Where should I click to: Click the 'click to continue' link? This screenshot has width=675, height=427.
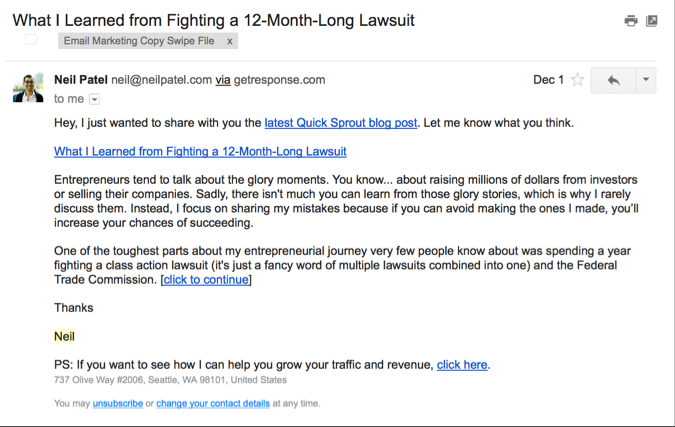[205, 280]
